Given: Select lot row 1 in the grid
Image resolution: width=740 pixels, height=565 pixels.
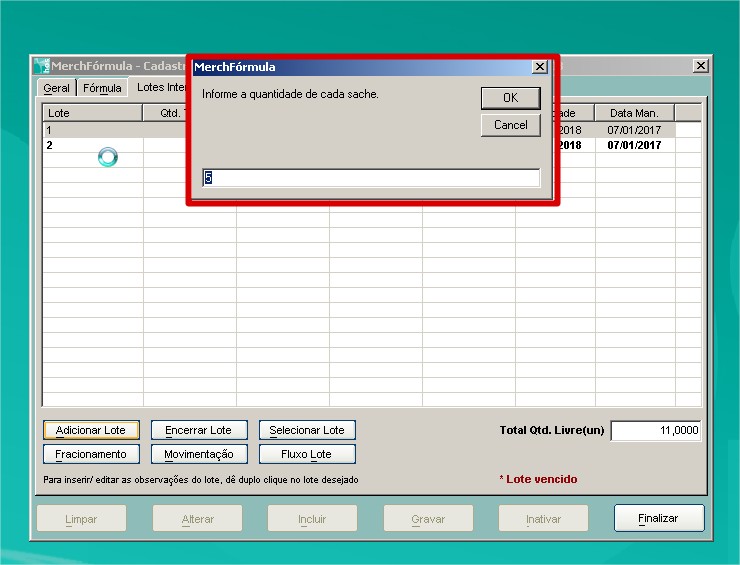Looking at the screenshot, I should pos(92,130).
